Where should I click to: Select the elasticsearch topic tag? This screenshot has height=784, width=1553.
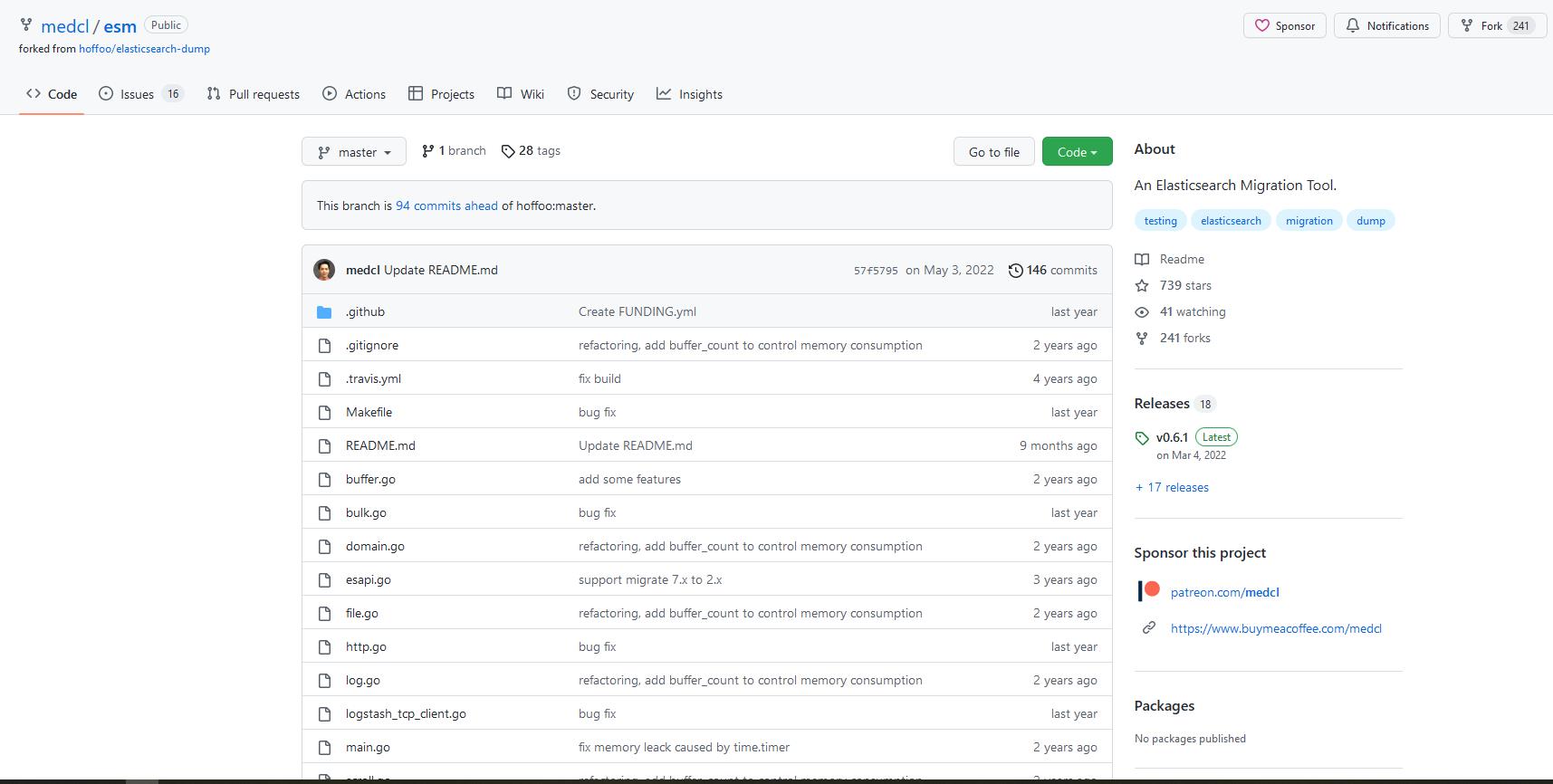1231,221
